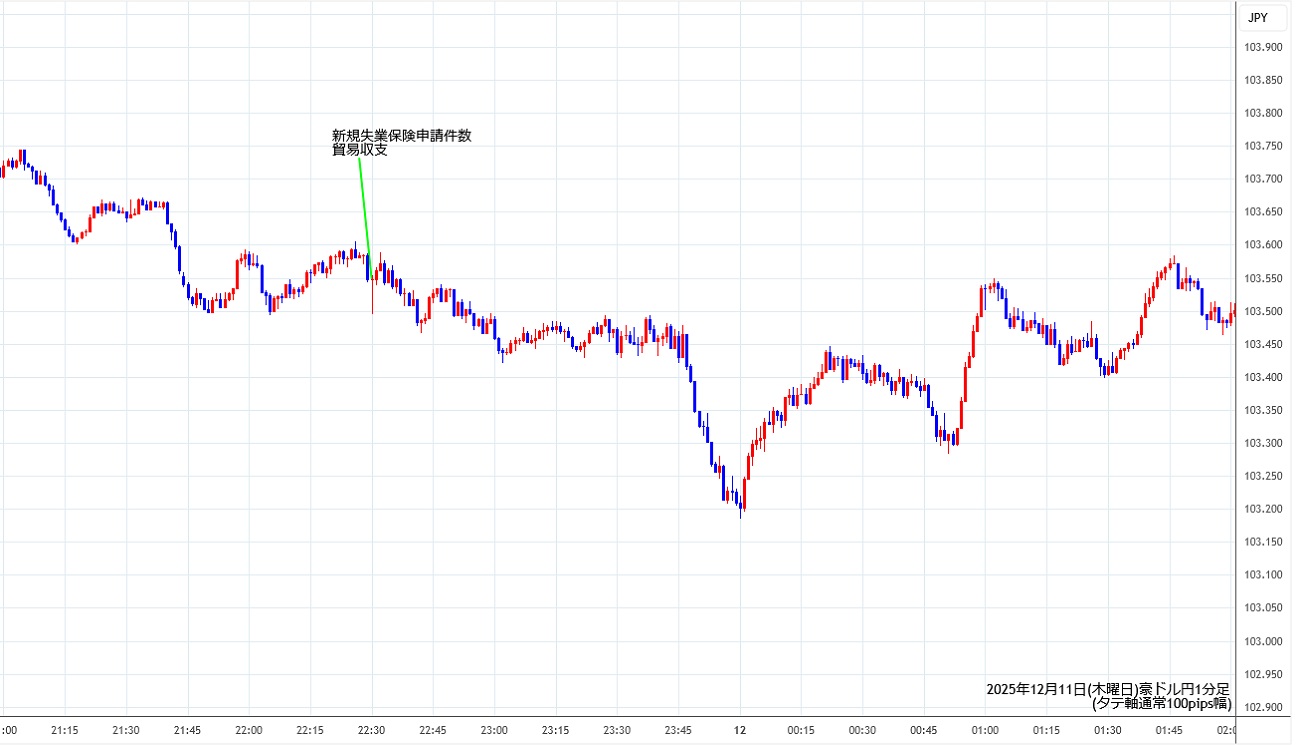The image size is (1300, 745).
Task: Select the 23:00 mark on time axis
Action: tap(494, 730)
